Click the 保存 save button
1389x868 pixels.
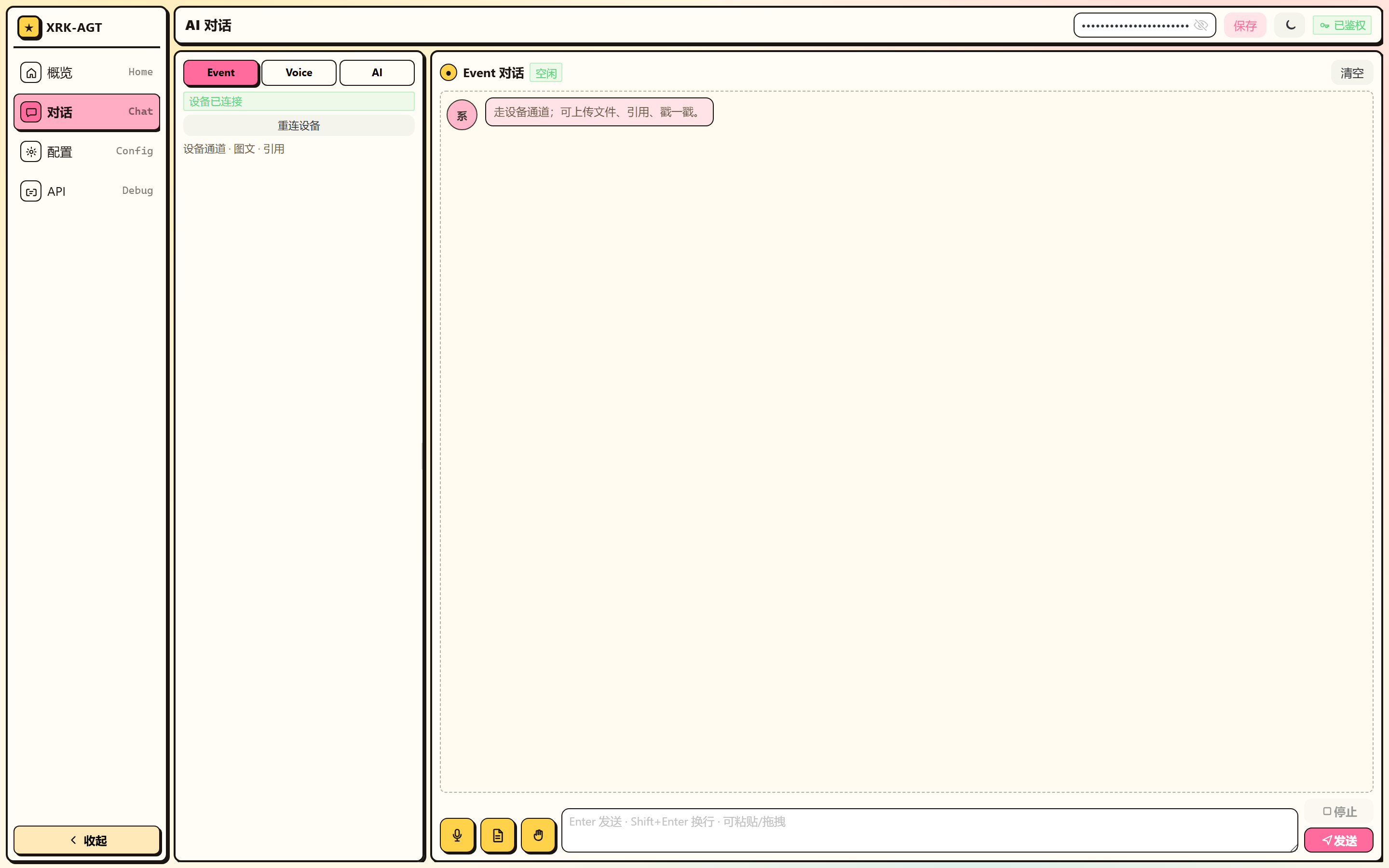pos(1245,26)
